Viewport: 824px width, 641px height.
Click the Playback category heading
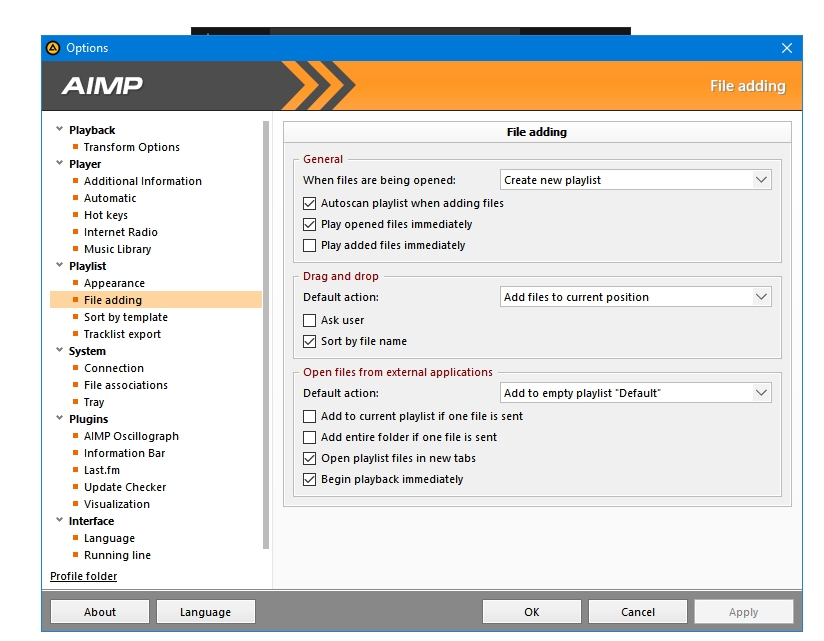(x=92, y=130)
